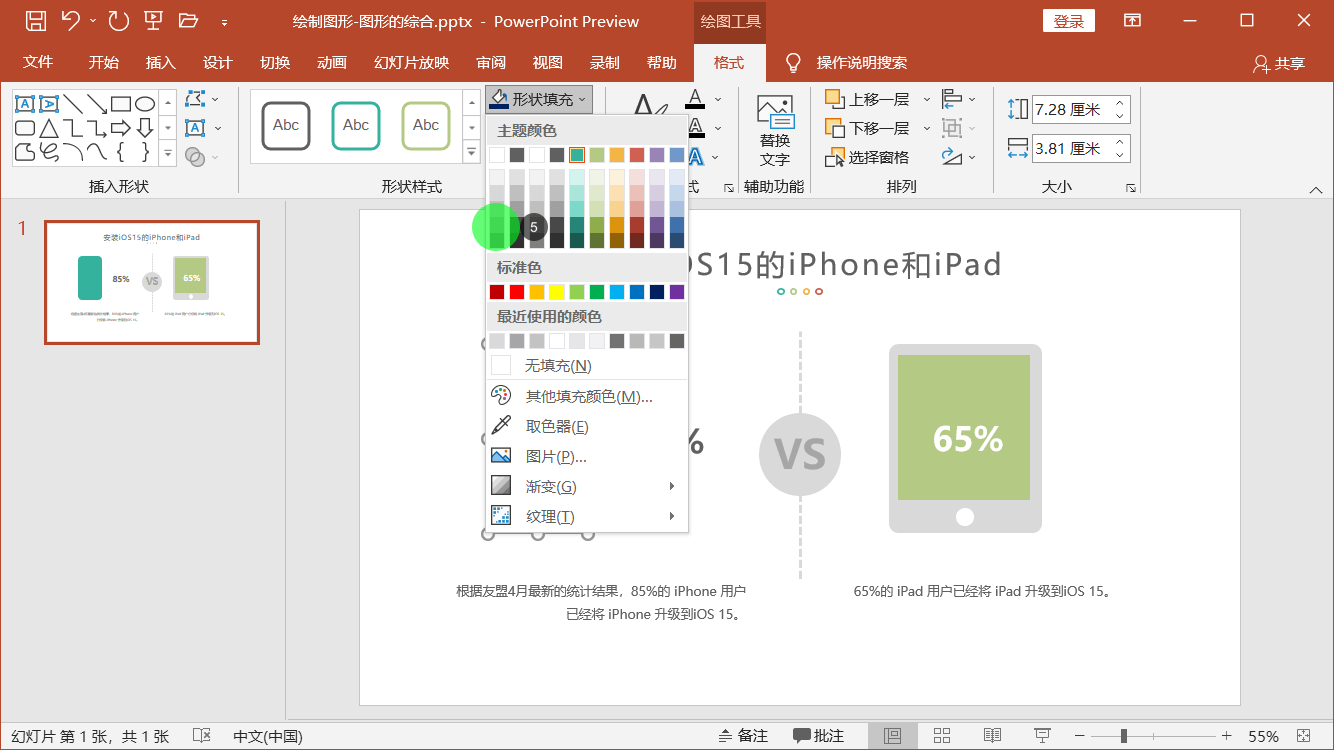The height and width of the screenshot is (750, 1334).
Task: Select the standard yellow color swatch
Action: (557, 292)
